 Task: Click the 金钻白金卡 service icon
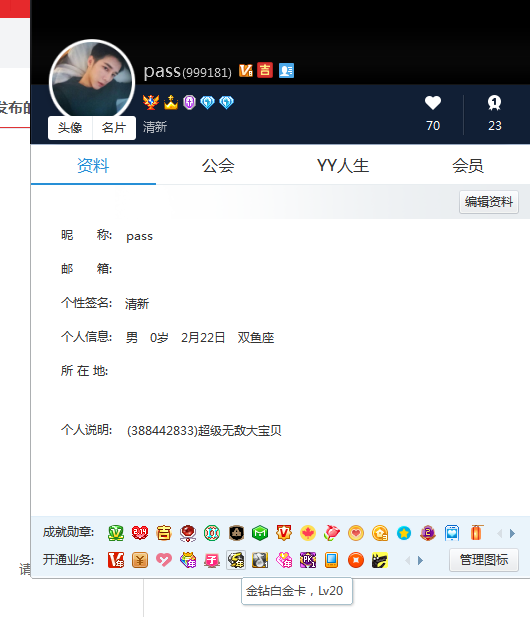[236, 560]
